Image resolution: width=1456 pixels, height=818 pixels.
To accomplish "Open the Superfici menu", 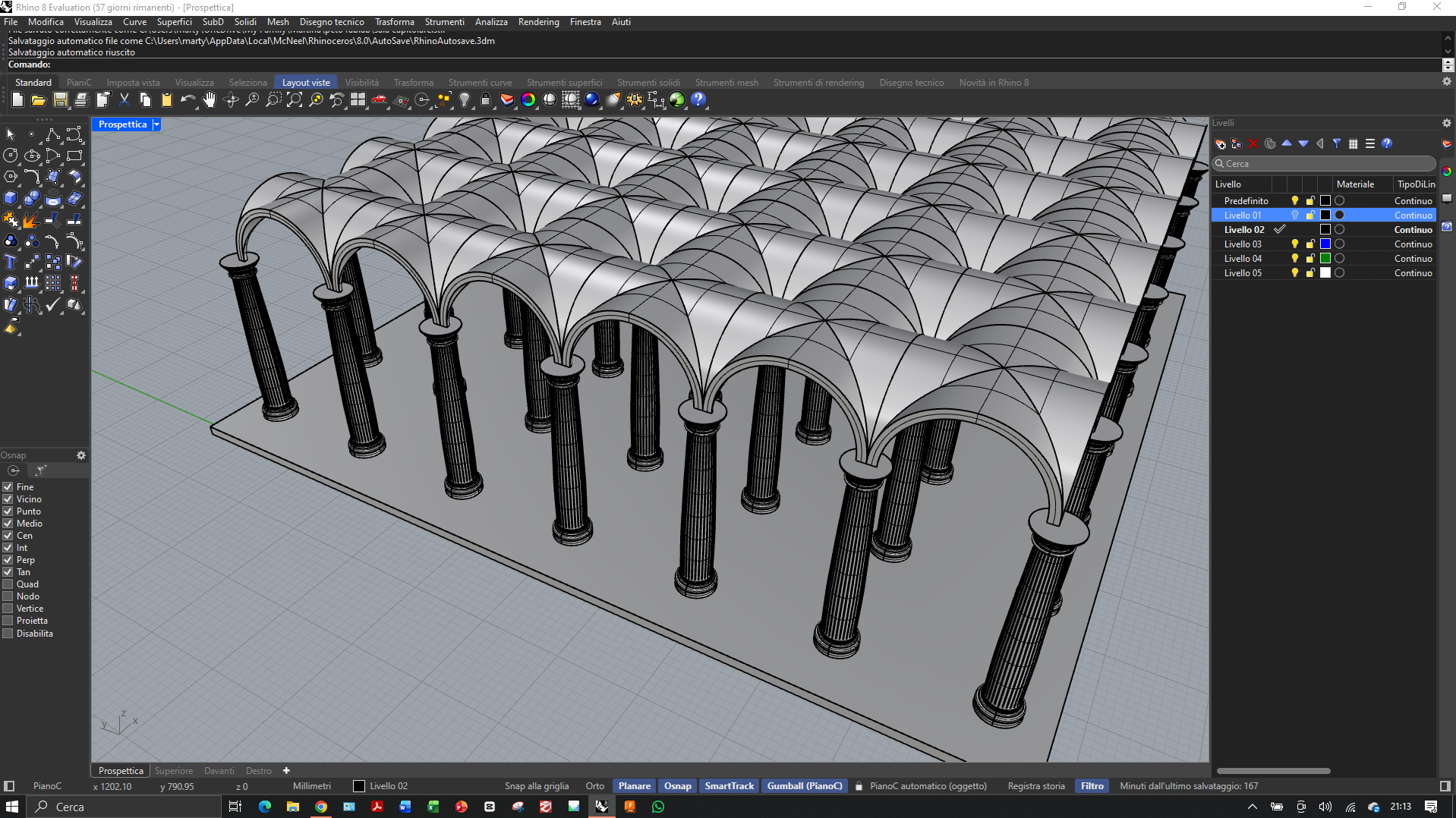I will [174, 22].
